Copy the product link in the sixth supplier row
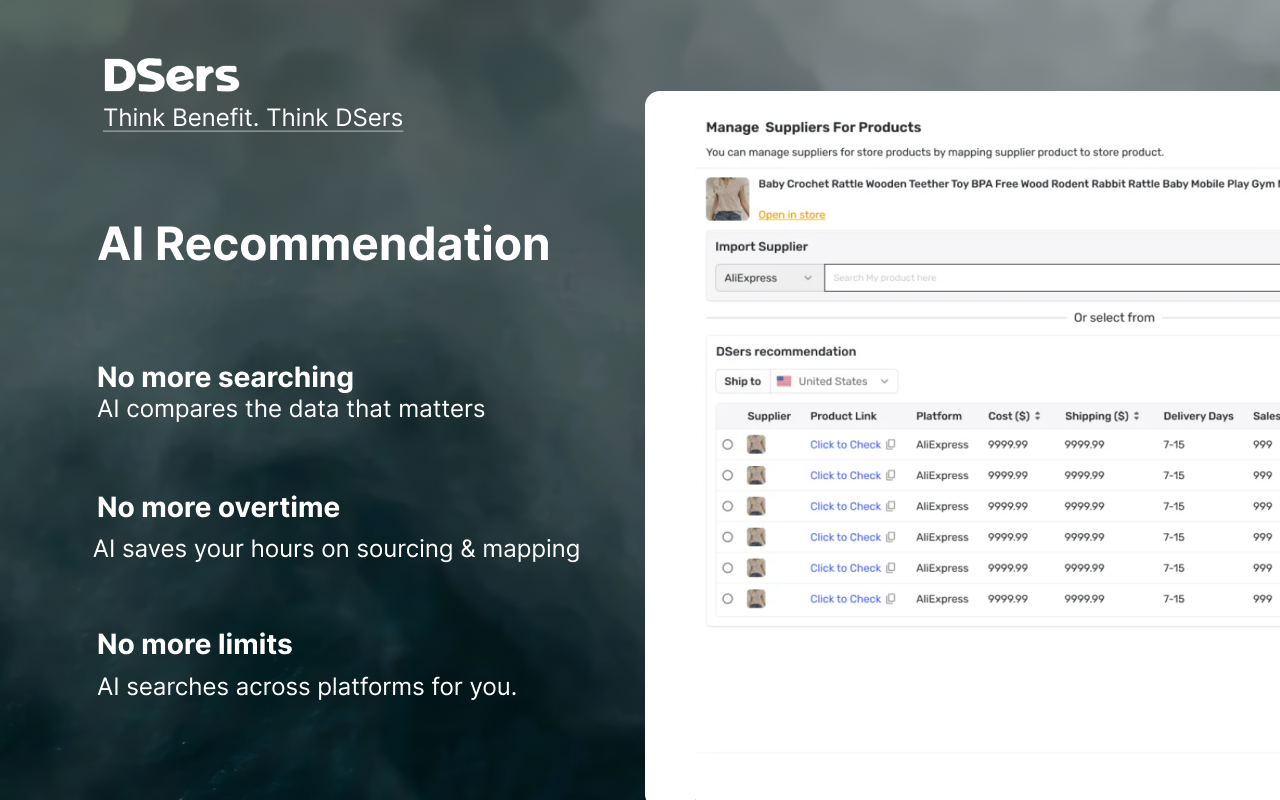Image resolution: width=1280 pixels, height=800 pixels. click(x=891, y=600)
